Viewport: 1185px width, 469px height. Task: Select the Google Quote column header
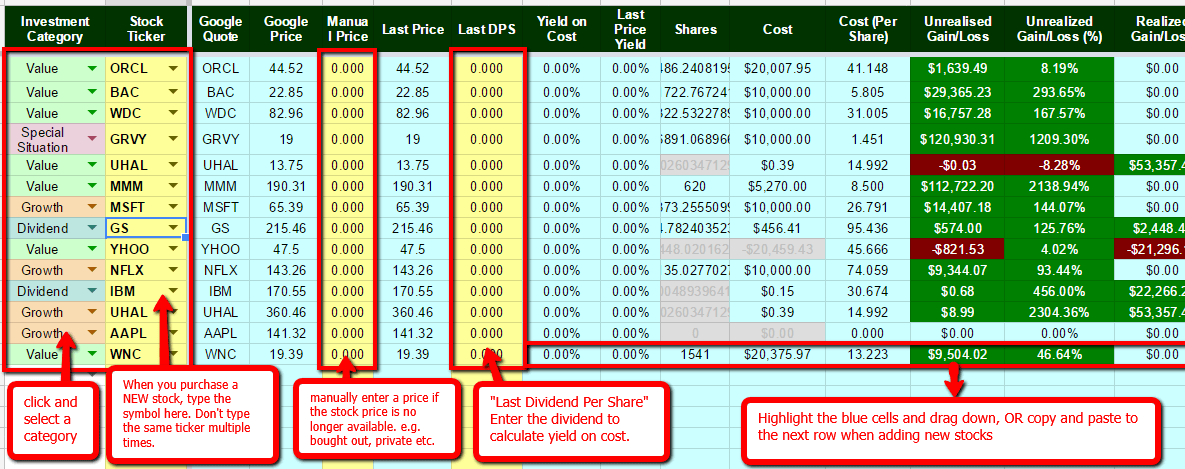click(x=221, y=29)
